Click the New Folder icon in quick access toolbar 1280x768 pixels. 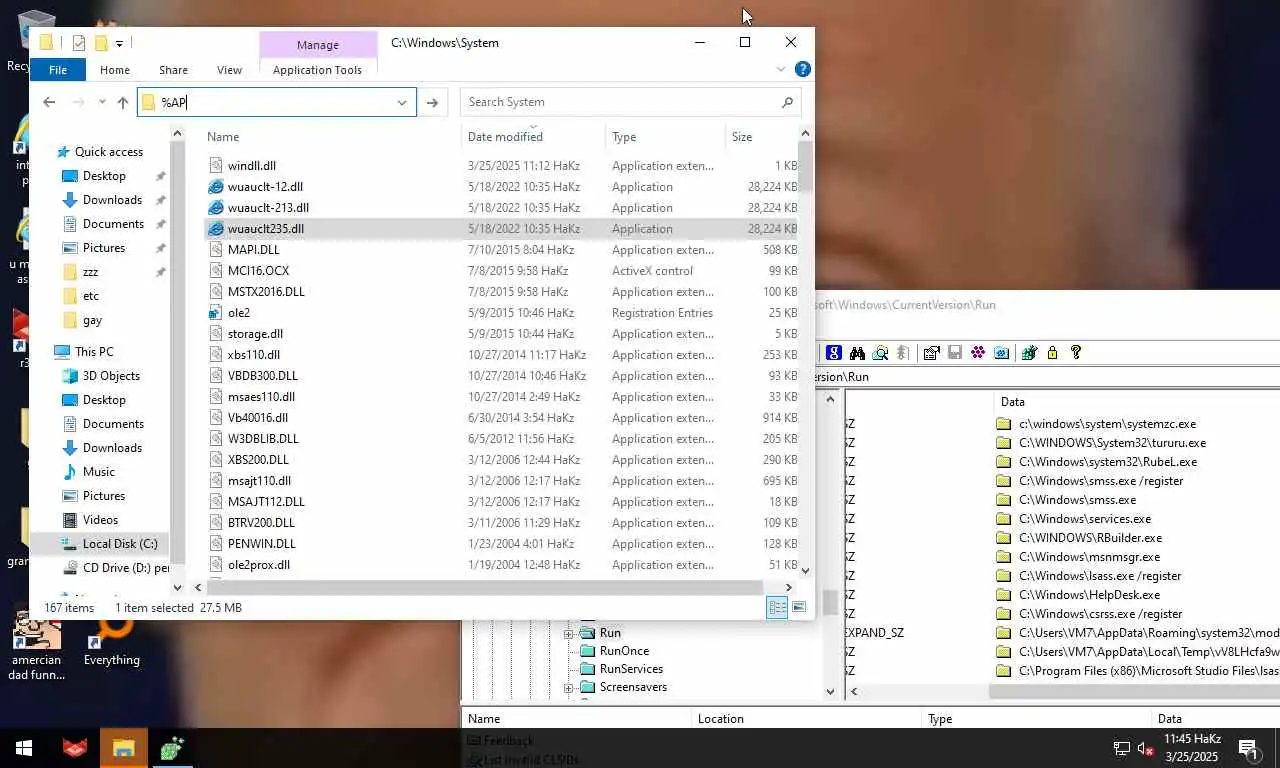coord(101,43)
